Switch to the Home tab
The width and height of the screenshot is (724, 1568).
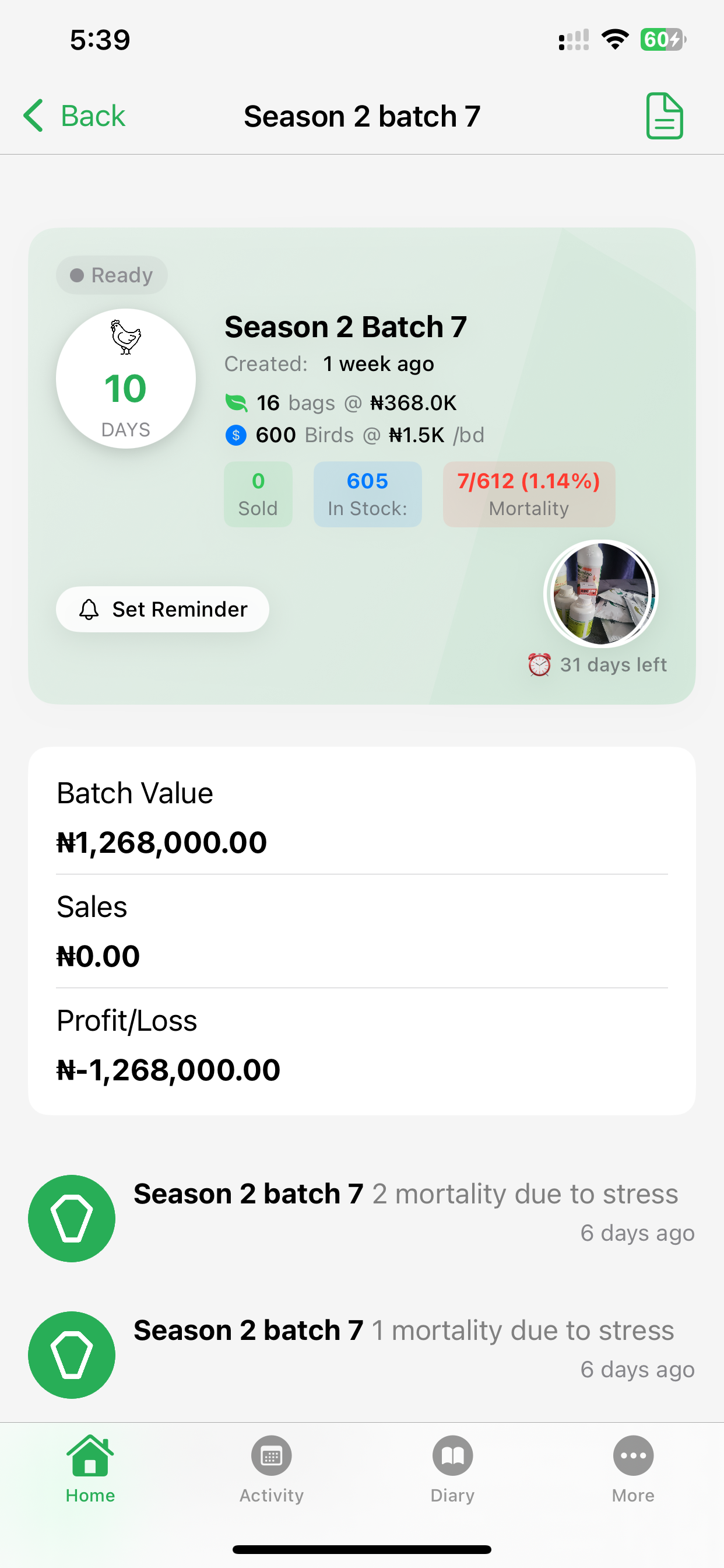(90, 1468)
